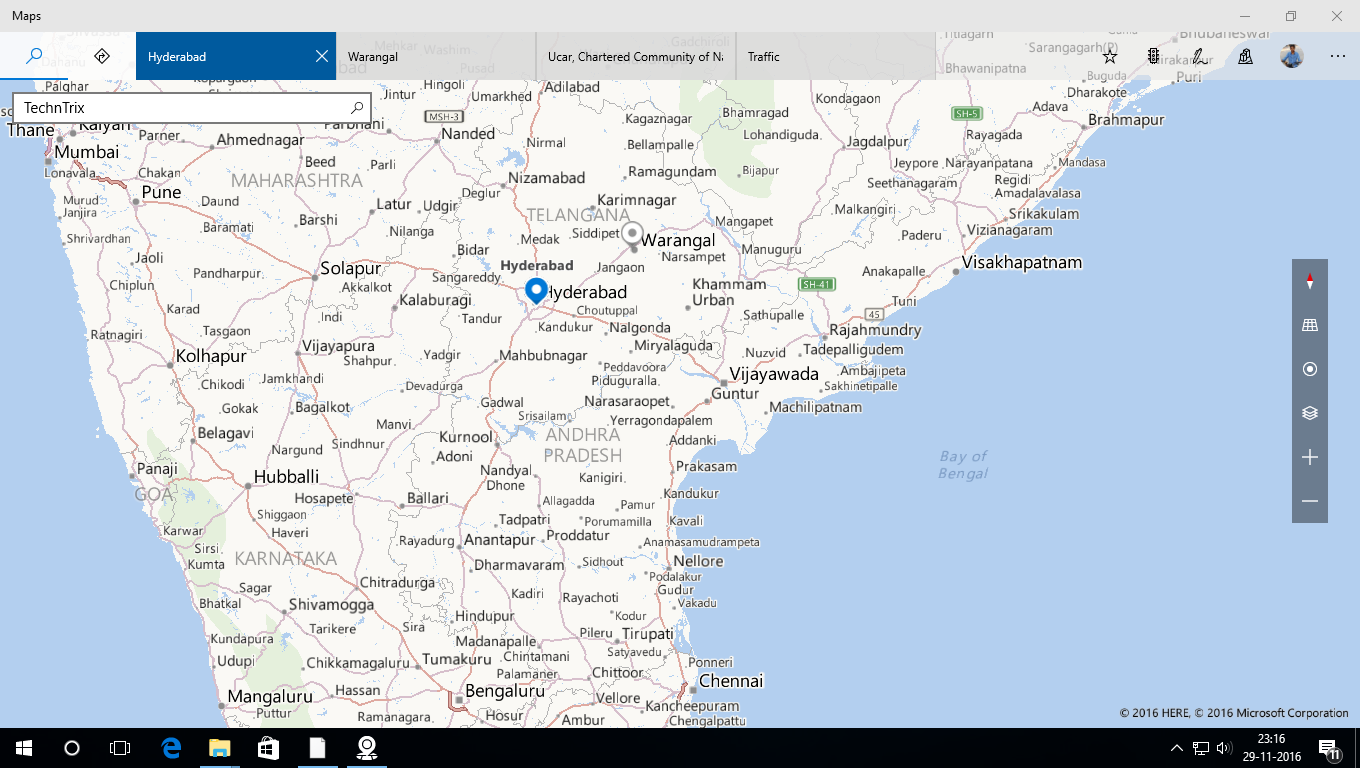
Task: Click the grey Warangal location pin
Action: (x=632, y=235)
